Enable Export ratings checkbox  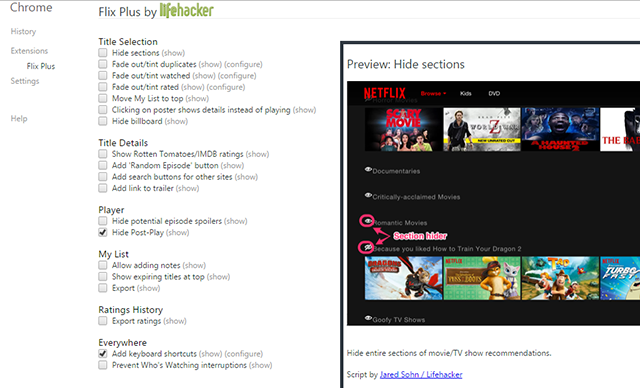click(x=103, y=321)
